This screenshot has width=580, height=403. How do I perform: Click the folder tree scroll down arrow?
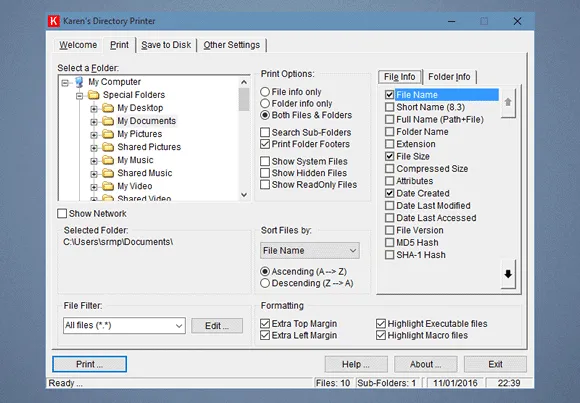point(244,195)
